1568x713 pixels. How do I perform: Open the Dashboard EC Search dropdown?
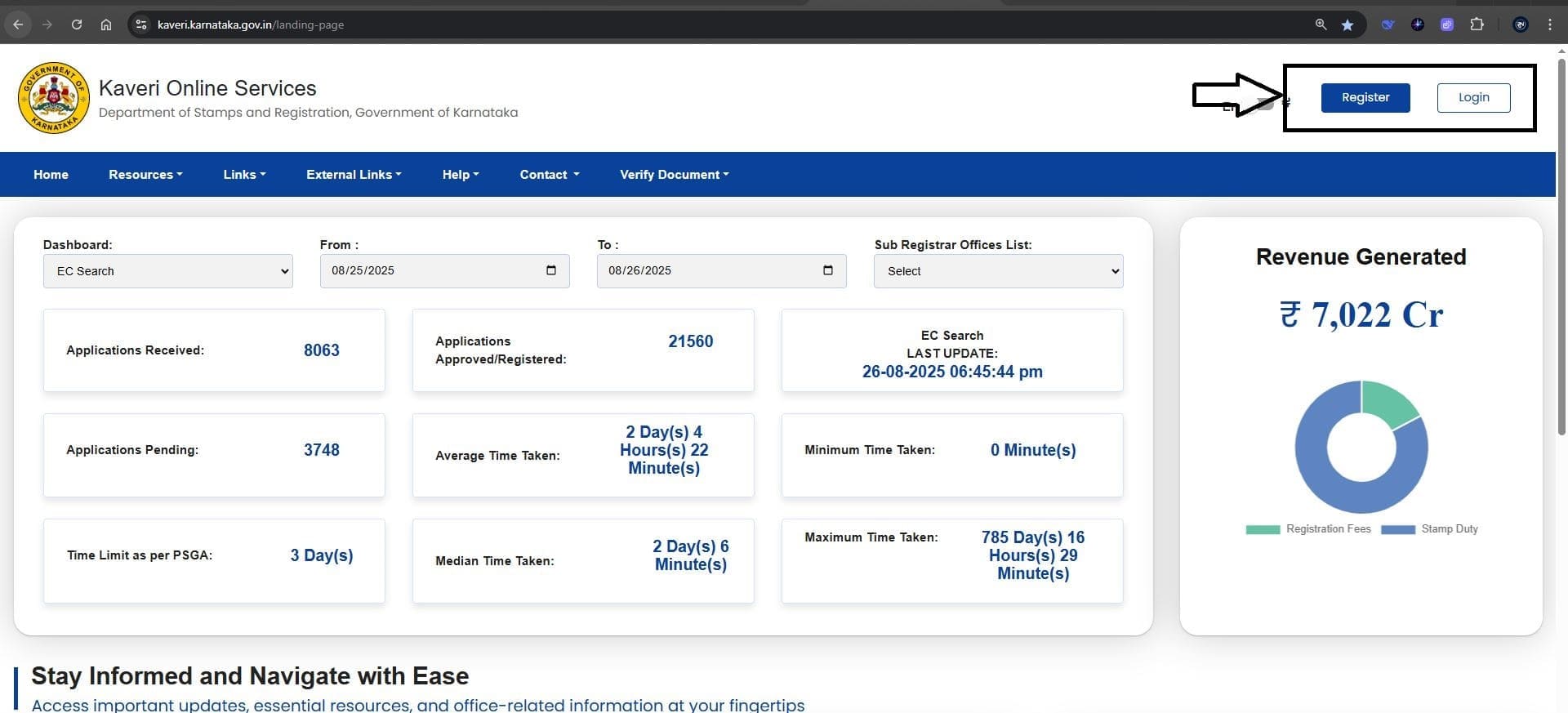coord(167,271)
